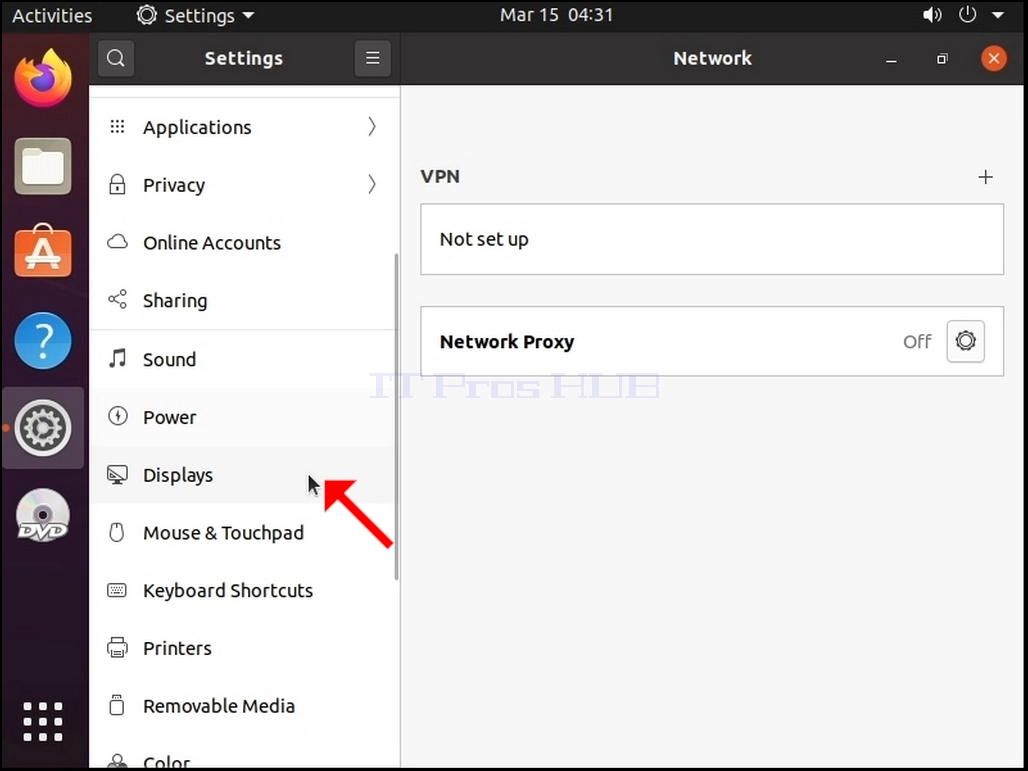Click the Sharing icon in sidebar

[117, 300]
